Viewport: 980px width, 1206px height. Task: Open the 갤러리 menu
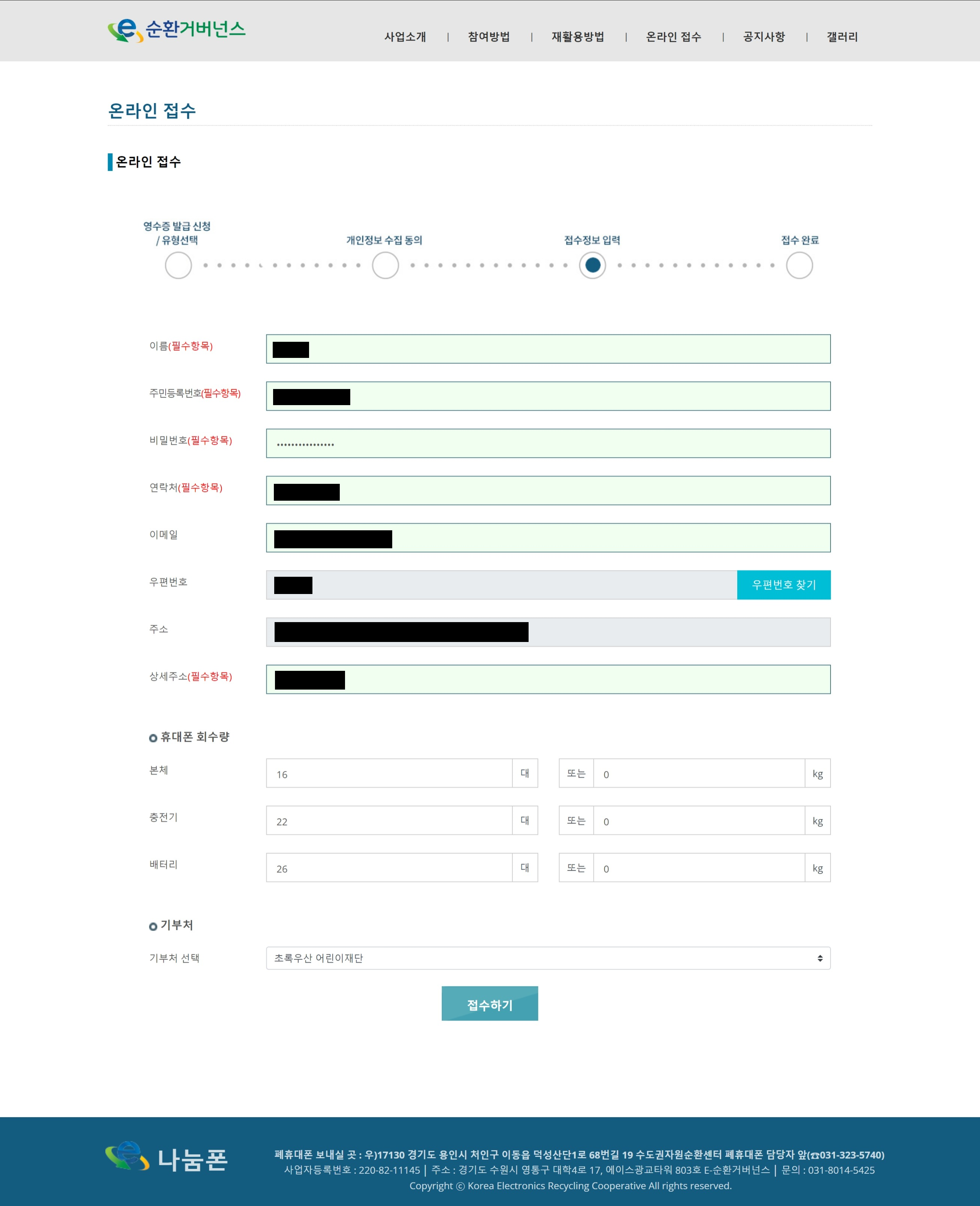point(842,37)
